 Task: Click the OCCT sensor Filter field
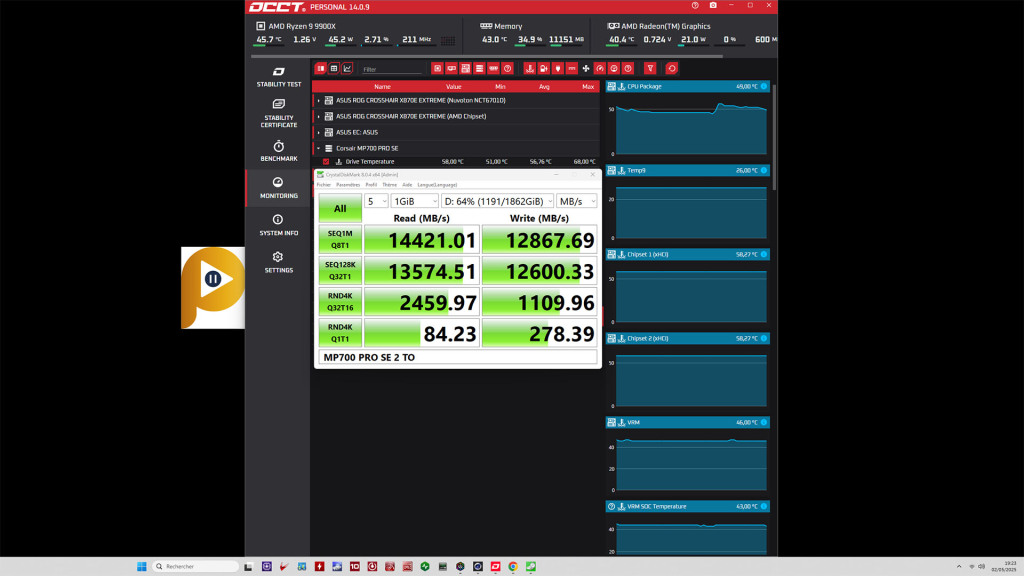click(392, 69)
